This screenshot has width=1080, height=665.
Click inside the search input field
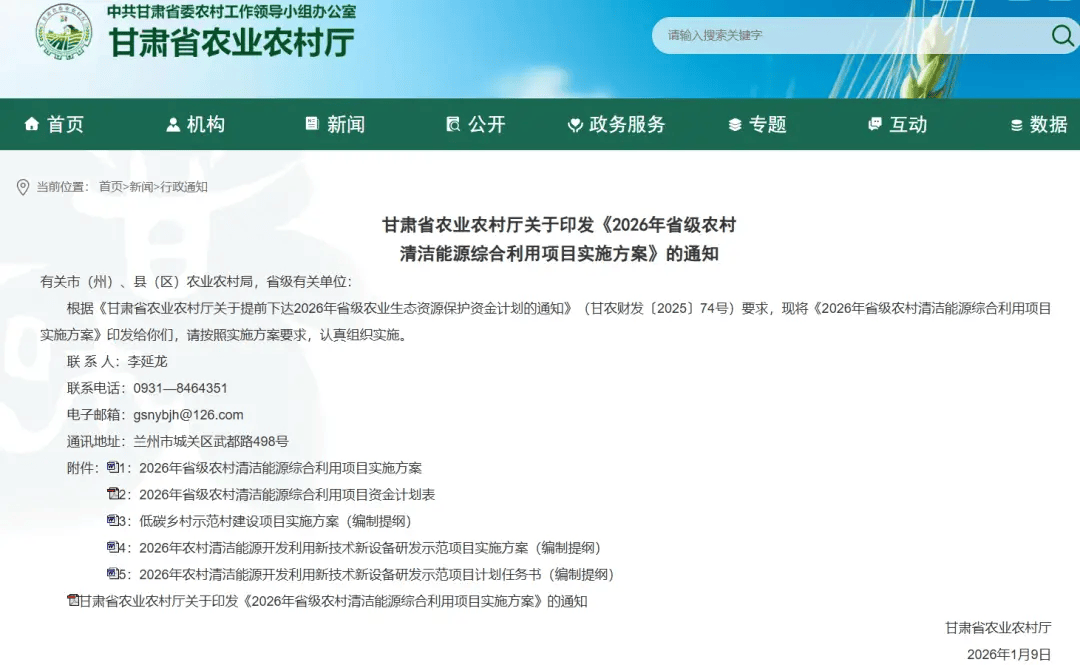point(850,36)
